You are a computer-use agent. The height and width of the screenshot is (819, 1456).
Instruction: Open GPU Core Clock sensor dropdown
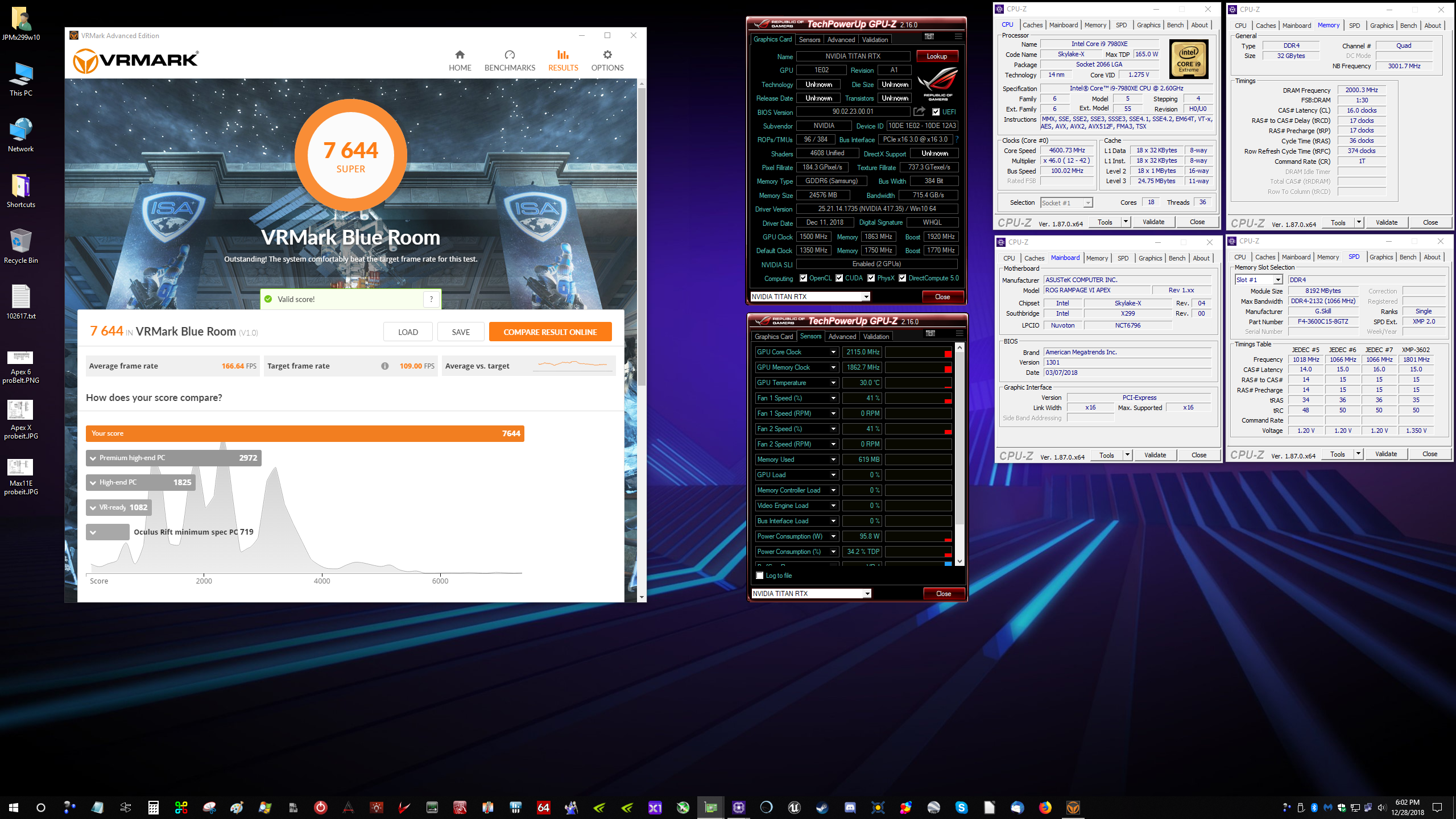pos(833,352)
